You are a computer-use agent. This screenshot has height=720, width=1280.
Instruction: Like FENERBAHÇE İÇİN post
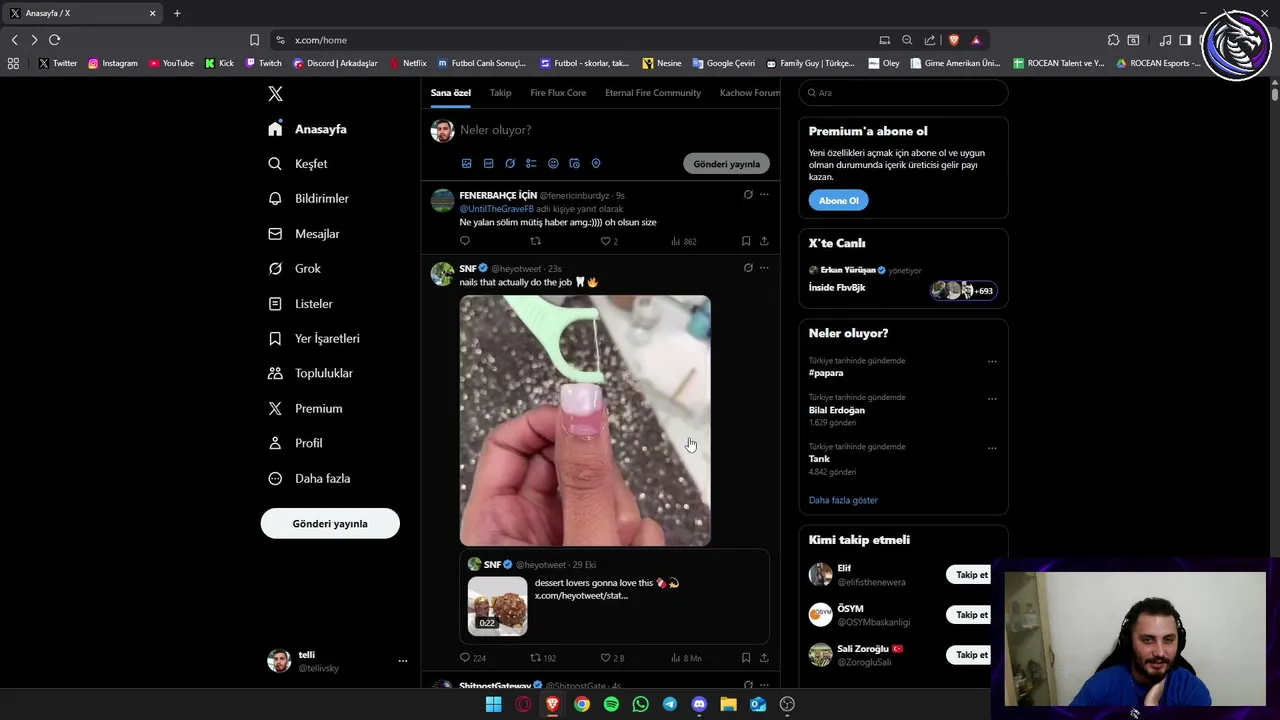605,241
